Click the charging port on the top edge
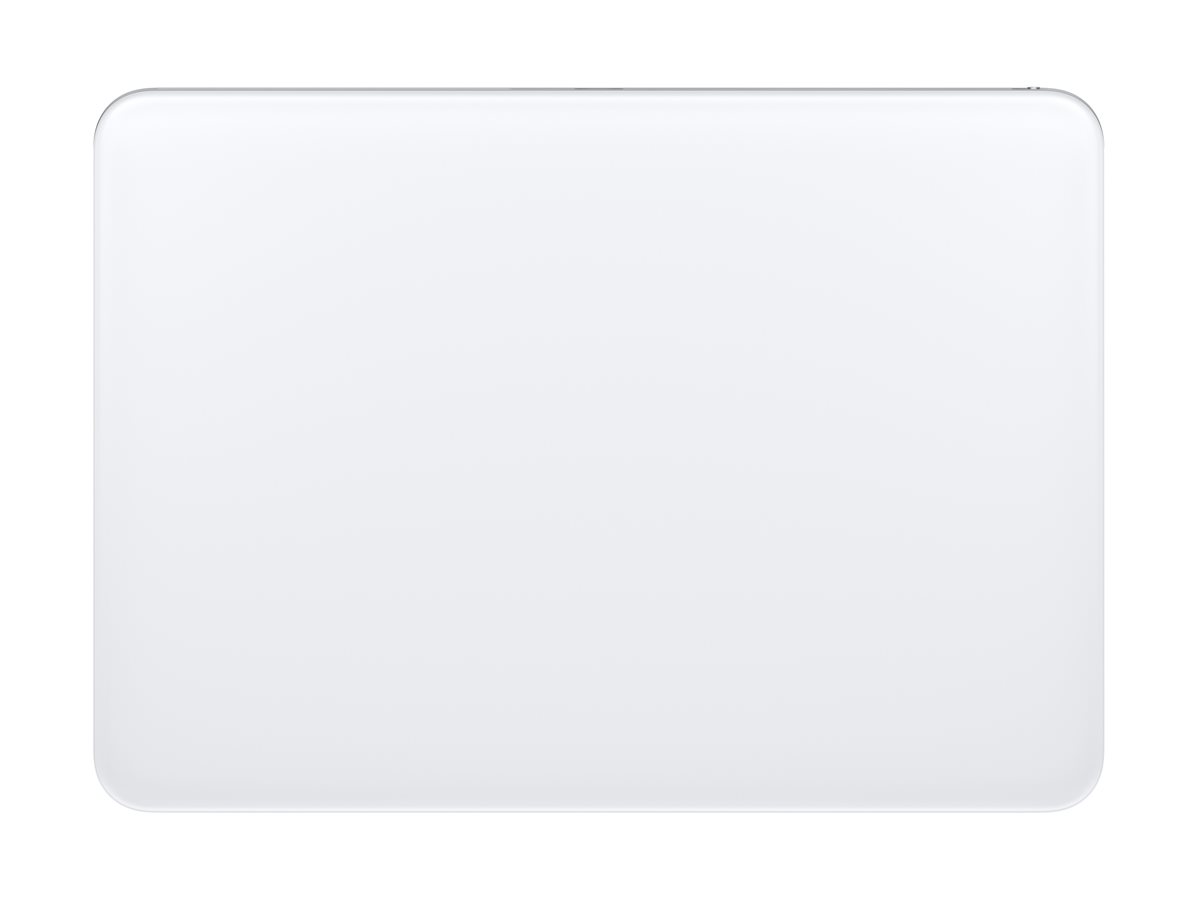 [600, 89]
